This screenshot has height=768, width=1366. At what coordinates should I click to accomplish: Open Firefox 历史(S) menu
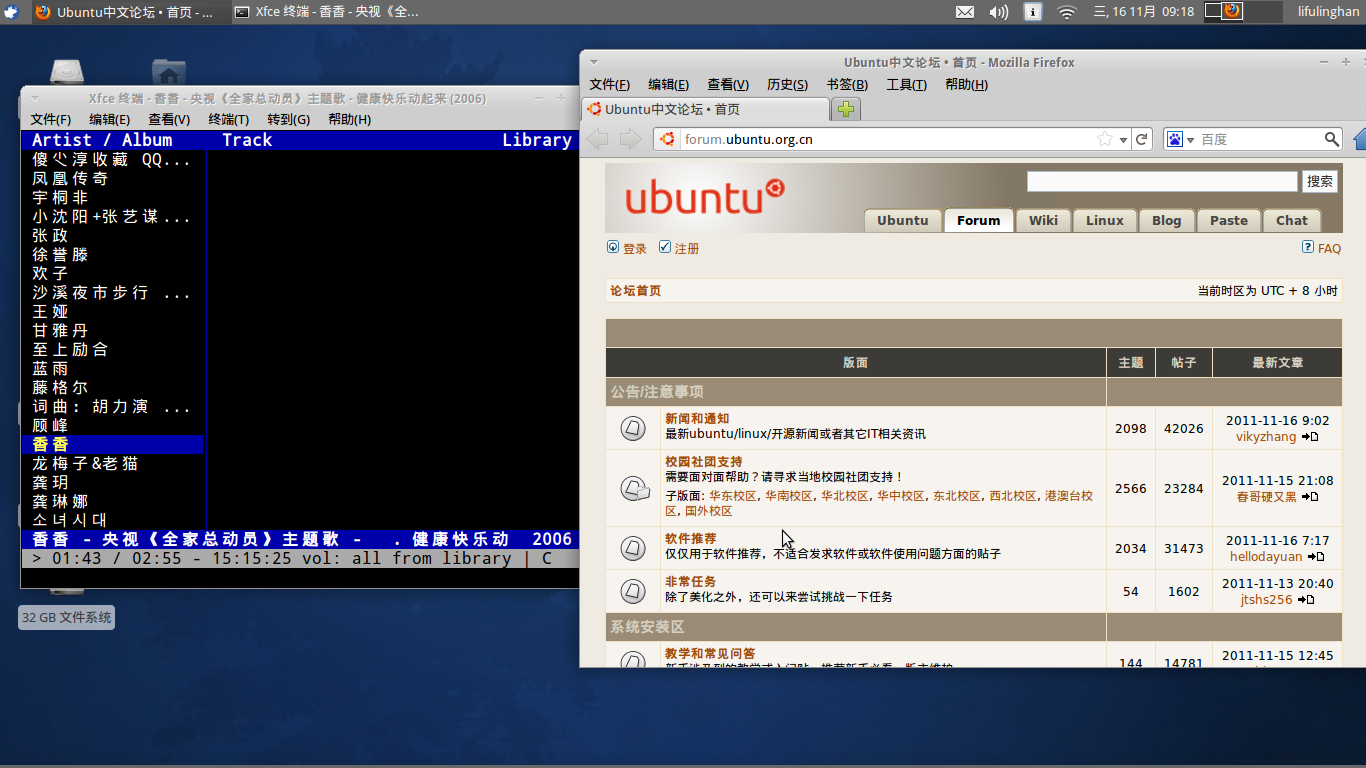pos(787,85)
